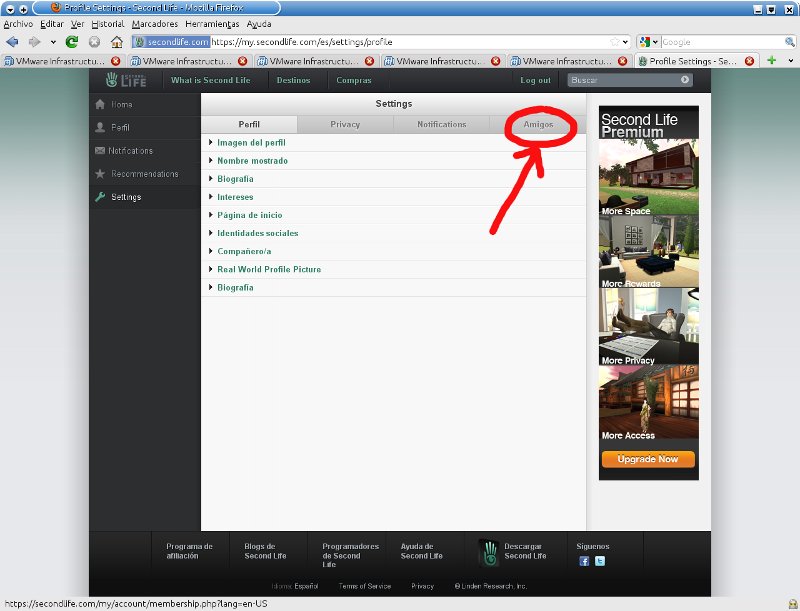800x611 pixels.
Task: Open the Marcadores menu
Action: [155, 24]
